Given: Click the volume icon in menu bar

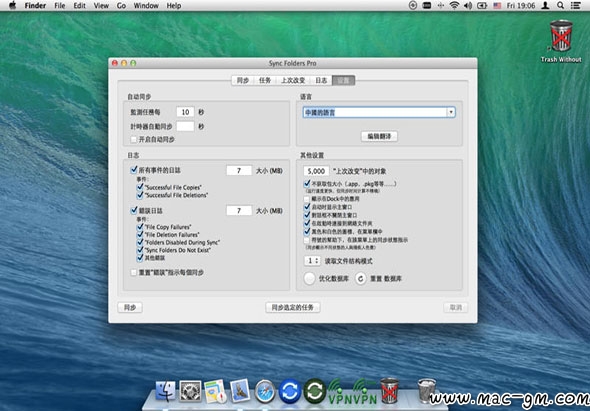Looking at the screenshot, I should pos(468,6).
